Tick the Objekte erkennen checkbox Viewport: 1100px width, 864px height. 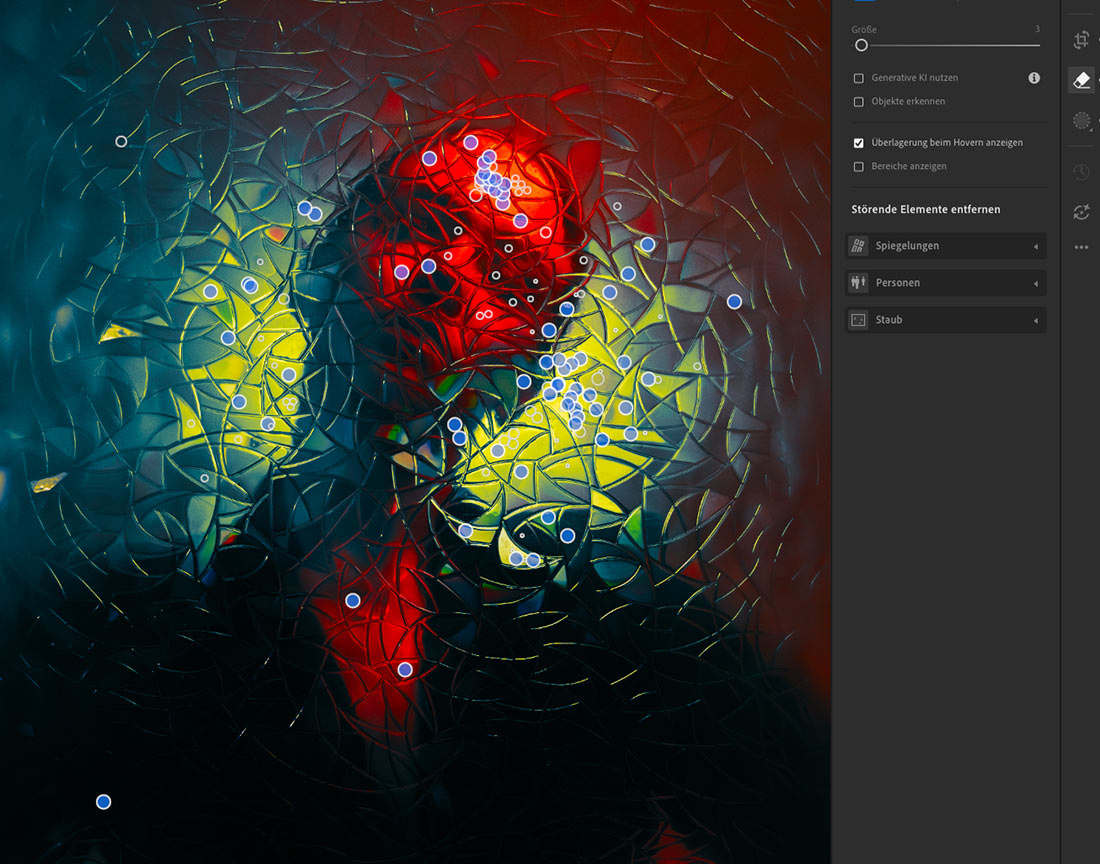pyautogui.click(x=859, y=102)
